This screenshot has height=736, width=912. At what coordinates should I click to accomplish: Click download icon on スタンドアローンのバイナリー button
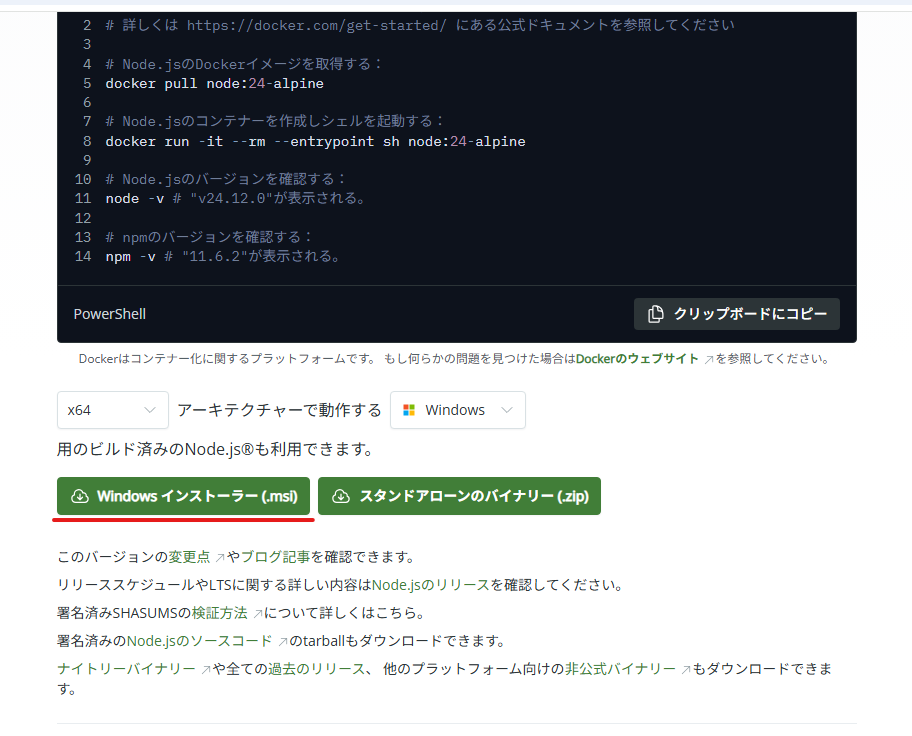tap(341, 496)
